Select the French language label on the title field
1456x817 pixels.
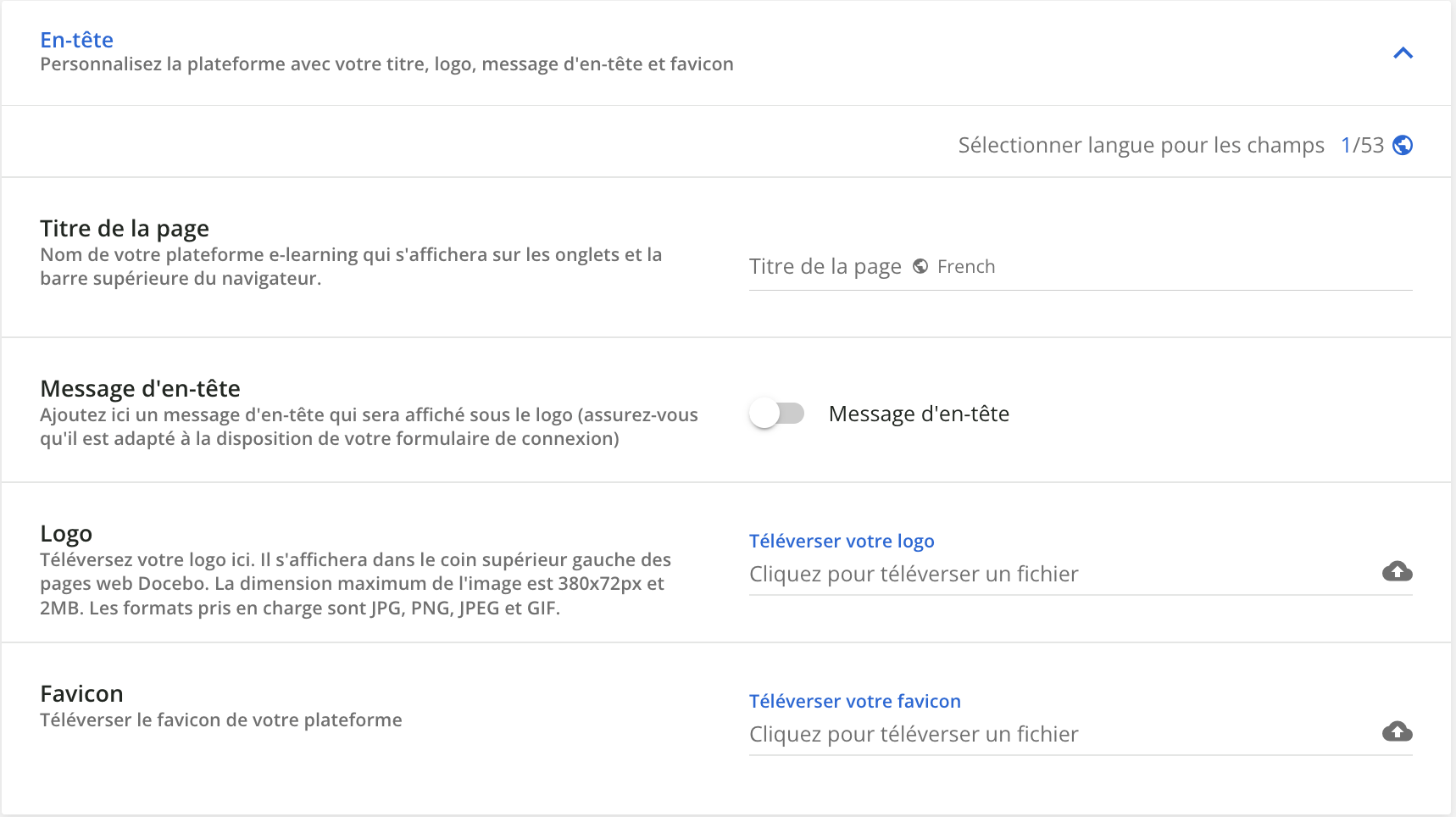pos(967,266)
